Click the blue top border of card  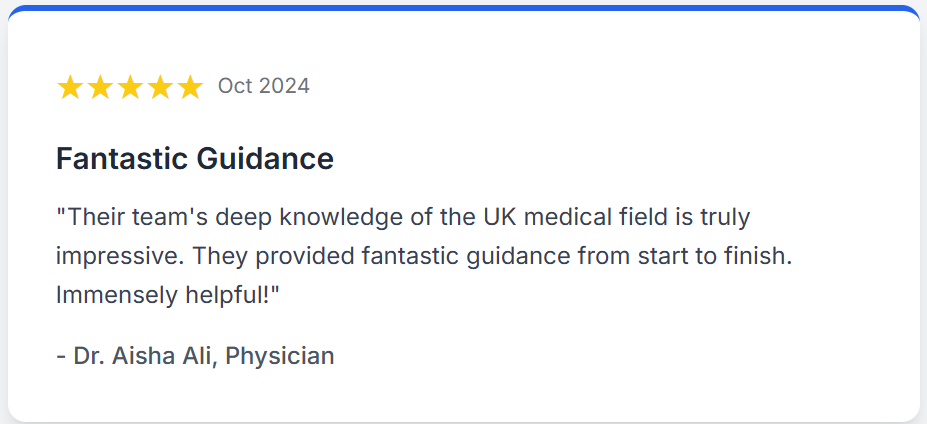coord(463,8)
